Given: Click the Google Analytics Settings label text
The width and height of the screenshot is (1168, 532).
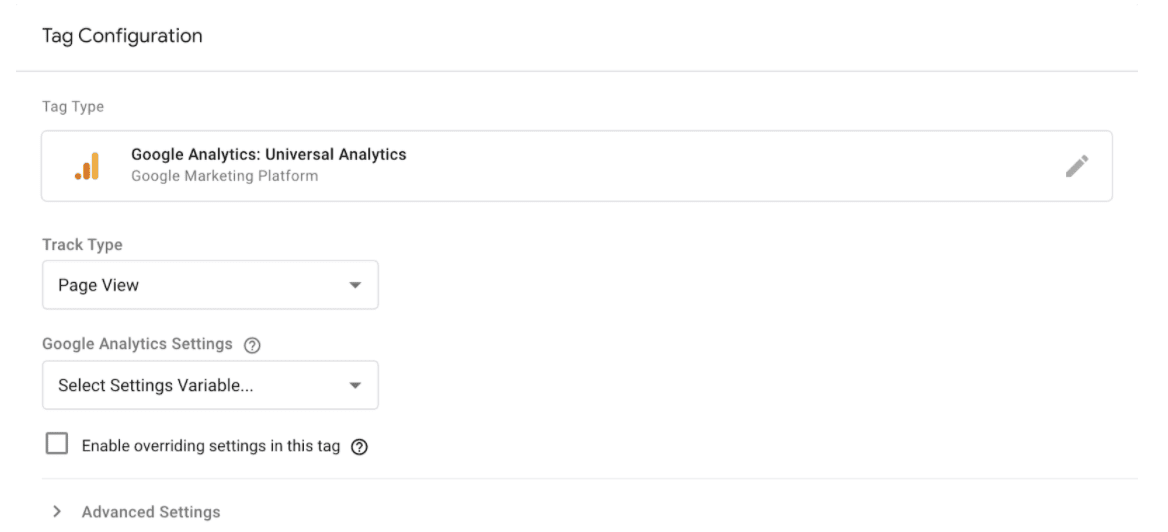Looking at the screenshot, I should click(138, 344).
